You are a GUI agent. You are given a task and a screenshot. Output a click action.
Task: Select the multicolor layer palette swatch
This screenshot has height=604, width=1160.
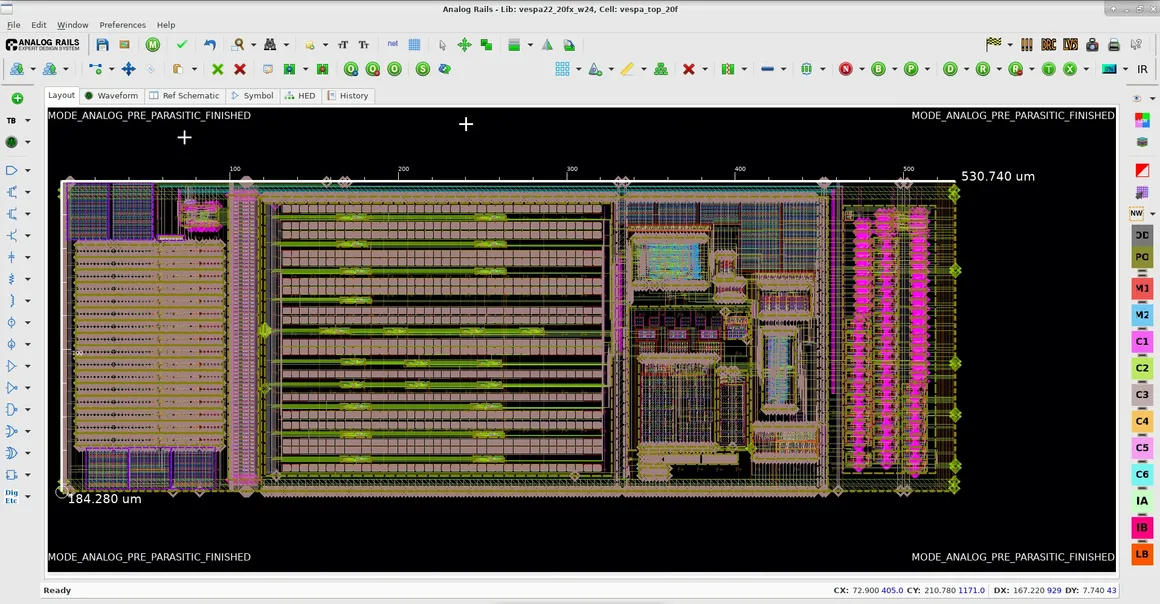(1142, 120)
